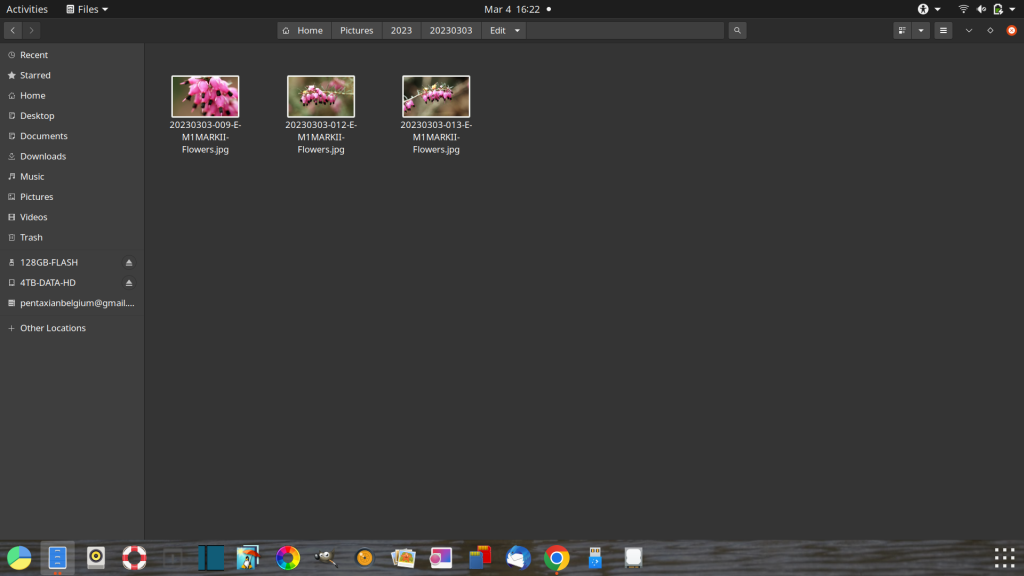This screenshot has height=576, width=1024.
Task: Click the battery charging icon
Action: (998, 9)
